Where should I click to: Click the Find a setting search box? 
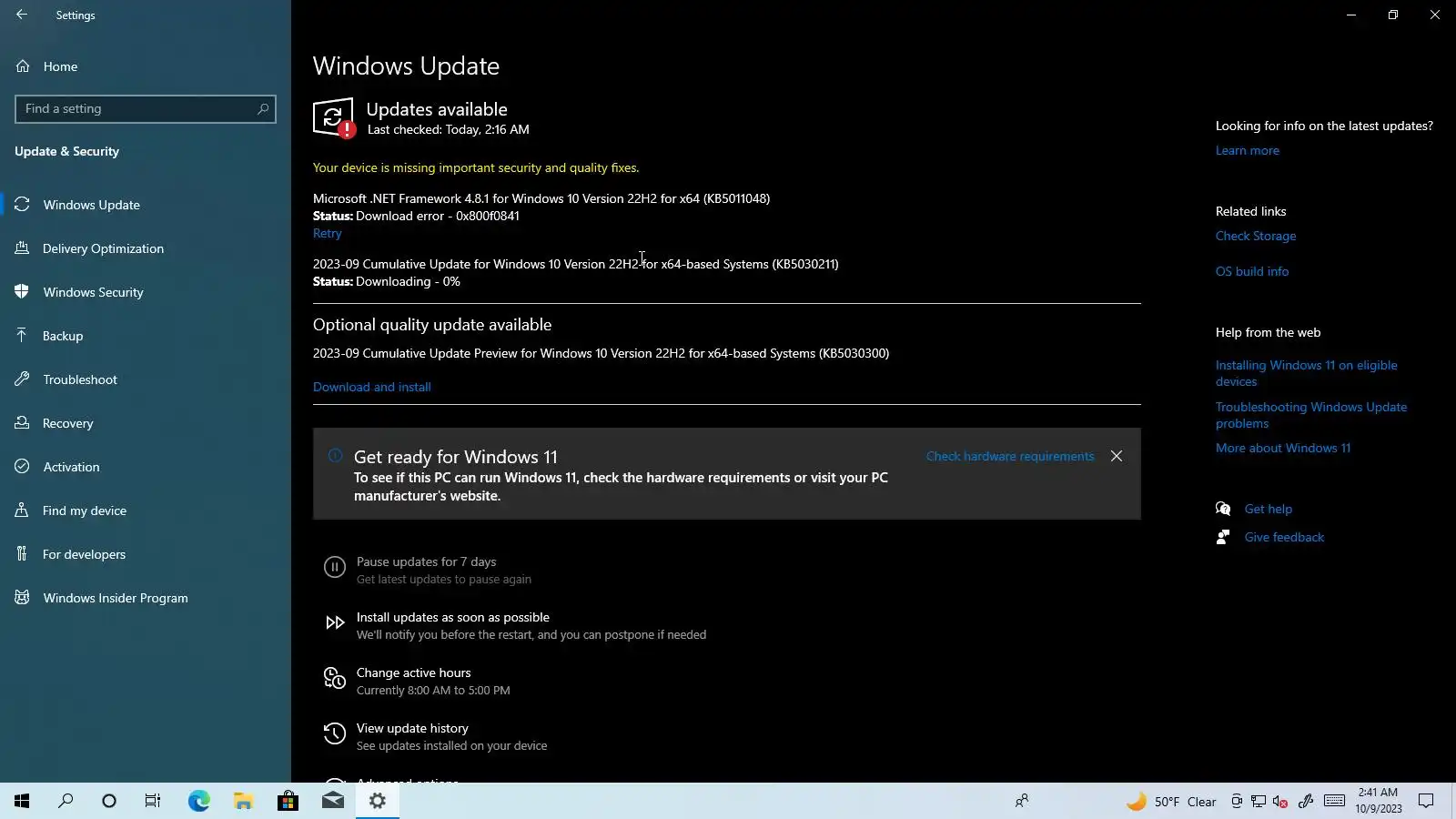146,109
